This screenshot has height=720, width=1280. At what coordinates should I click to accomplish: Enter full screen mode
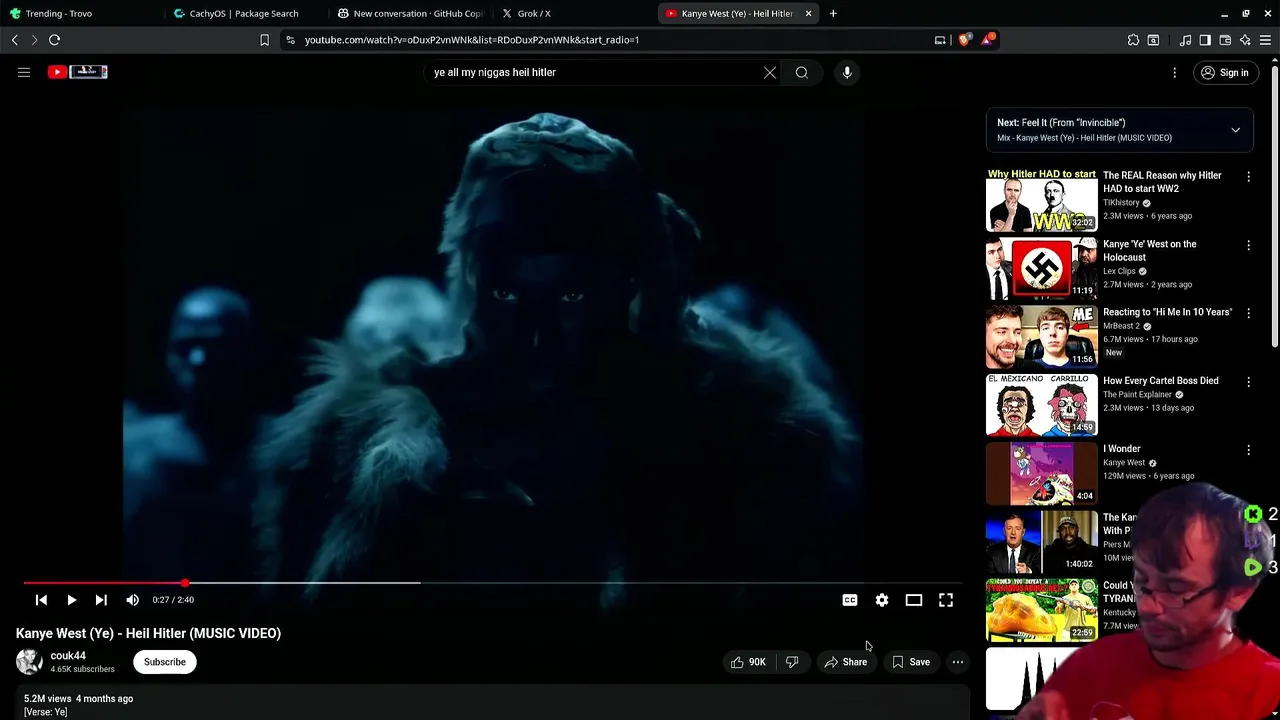[946, 600]
